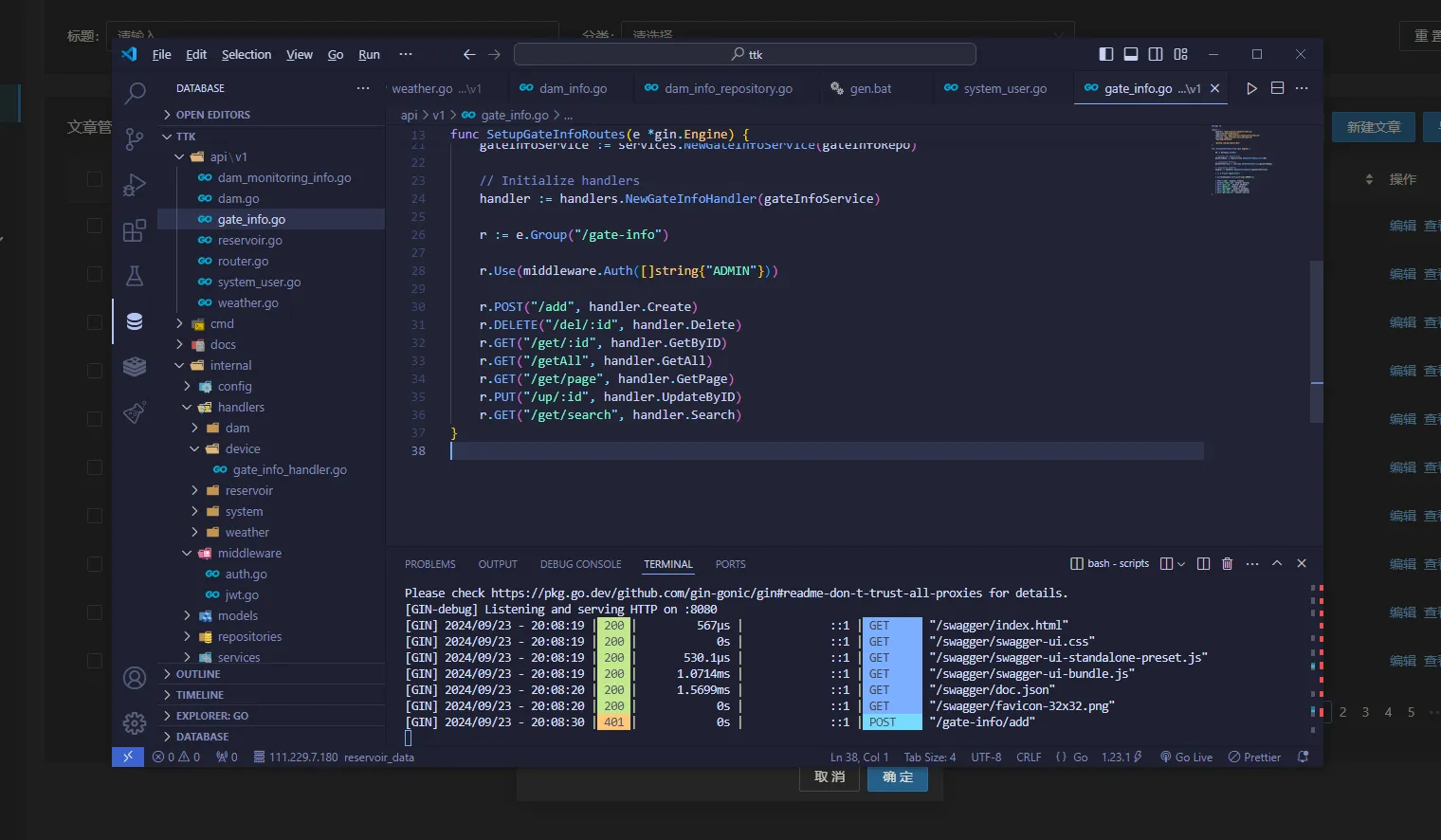Click the ttk command center search box

click(x=745, y=54)
